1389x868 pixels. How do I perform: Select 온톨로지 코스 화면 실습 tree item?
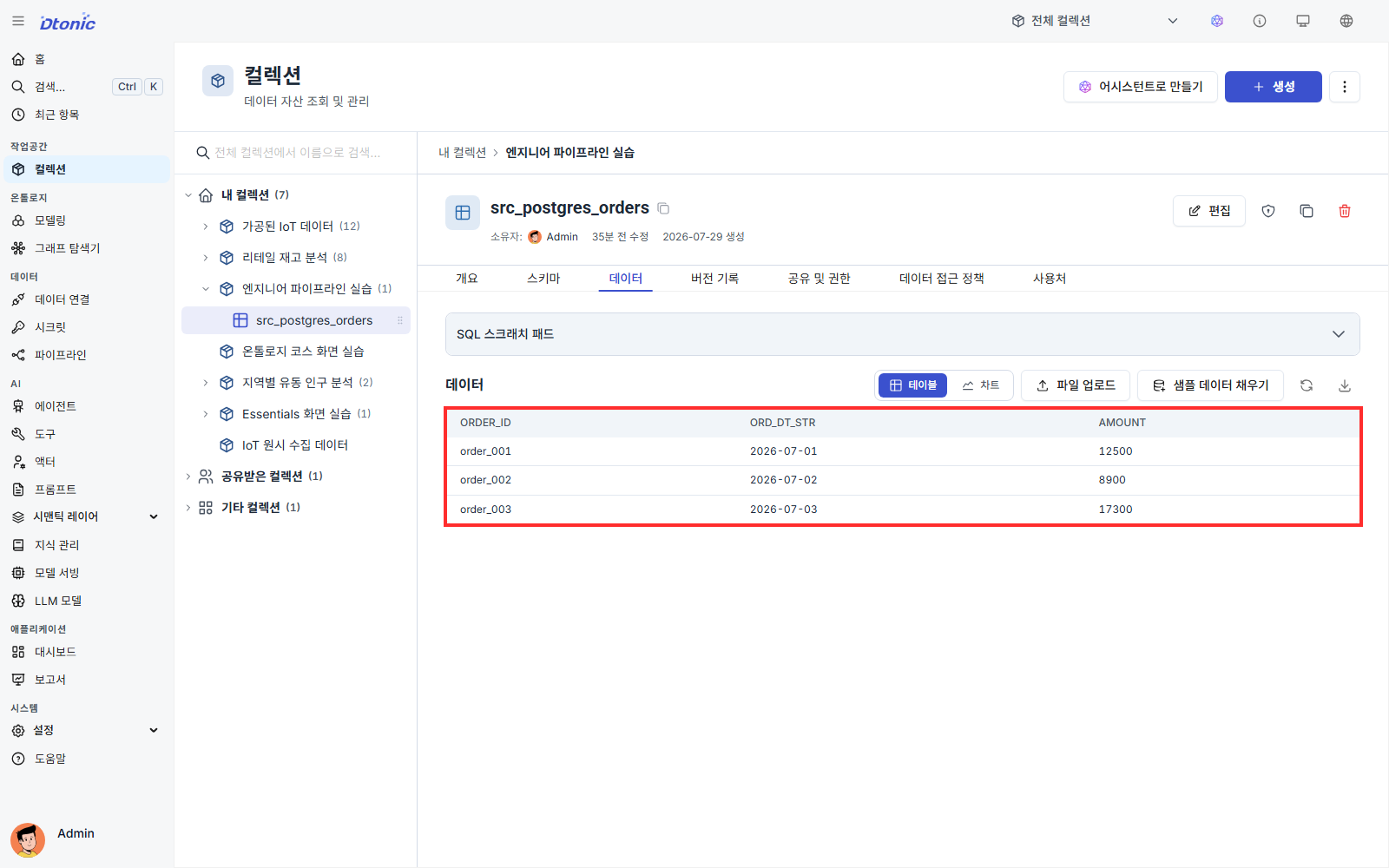[296, 352]
